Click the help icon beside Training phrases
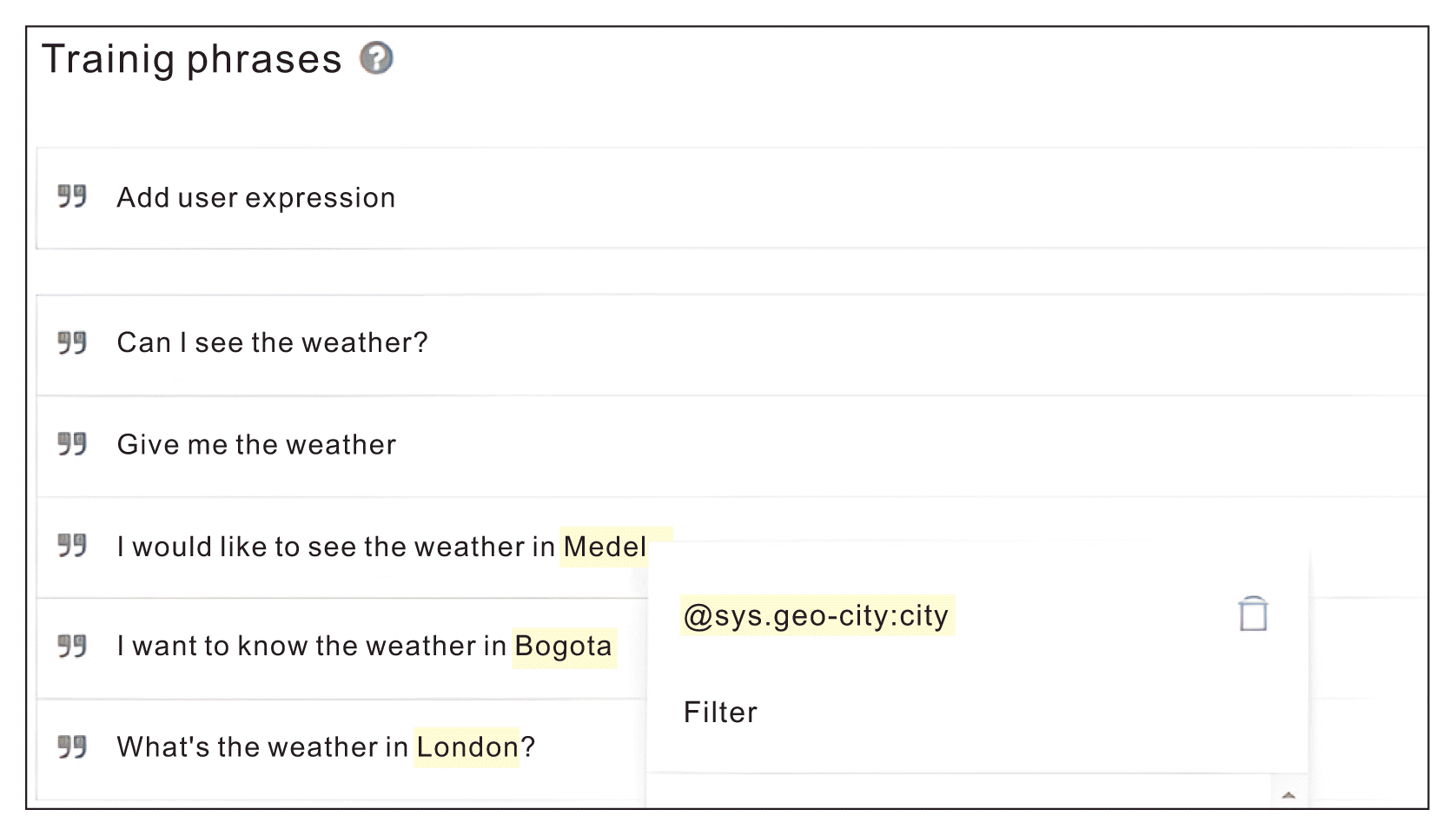This screenshot has width=1456, height=836. (x=377, y=58)
